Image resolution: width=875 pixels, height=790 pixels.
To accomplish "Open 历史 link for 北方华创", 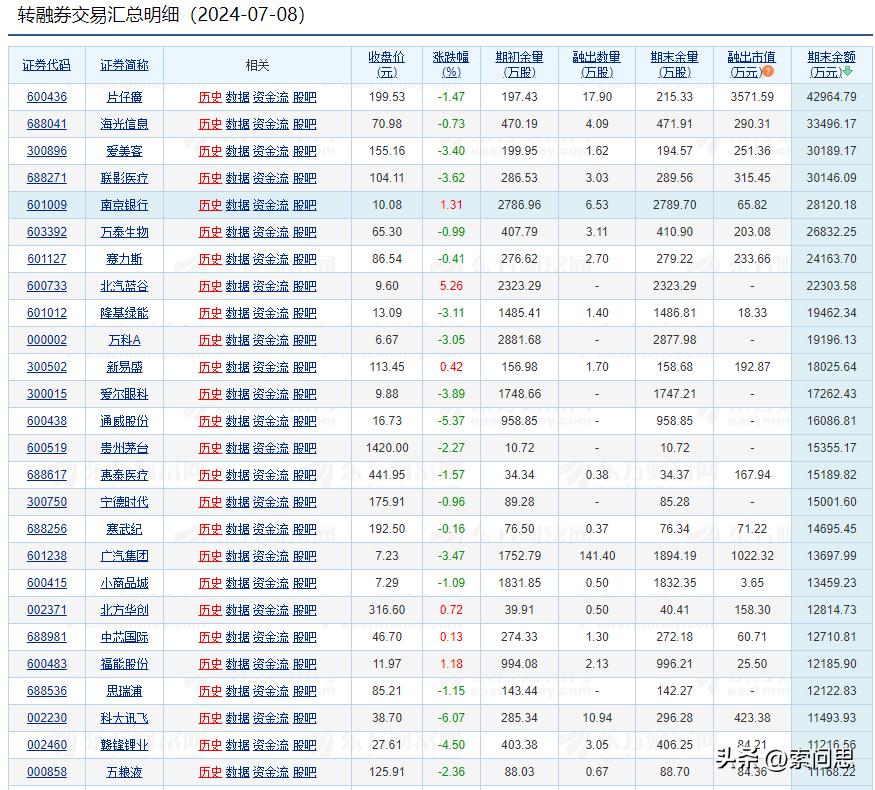I will 210,610.
